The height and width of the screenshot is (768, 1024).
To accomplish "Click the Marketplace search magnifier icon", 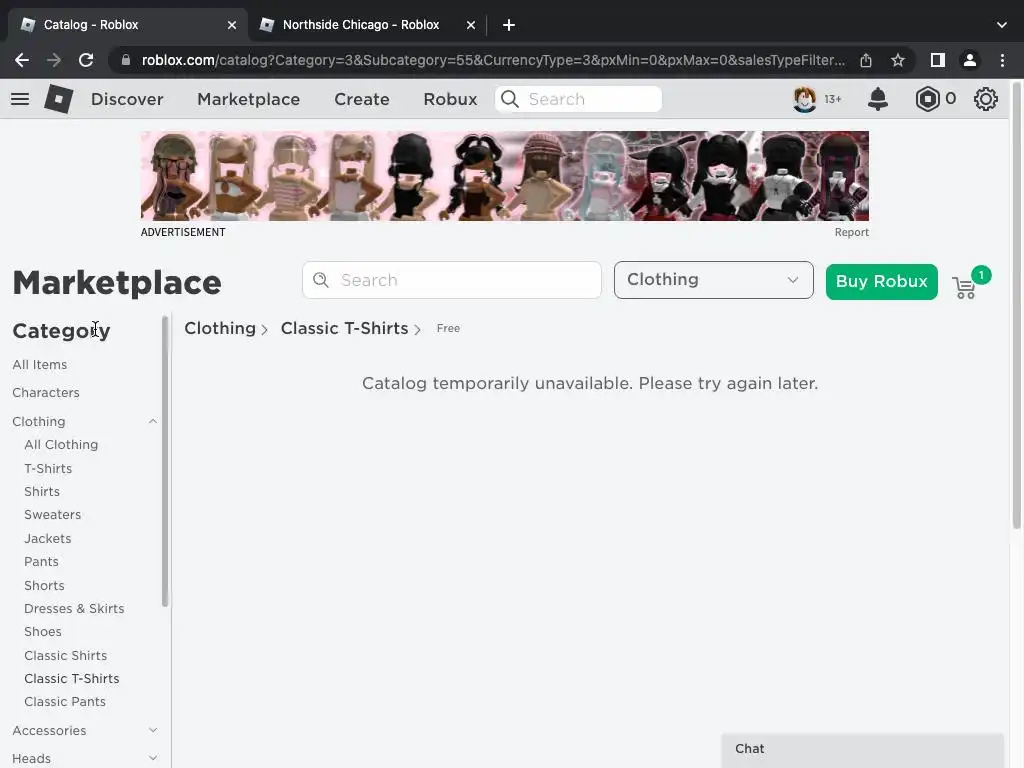I will click(321, 280).
